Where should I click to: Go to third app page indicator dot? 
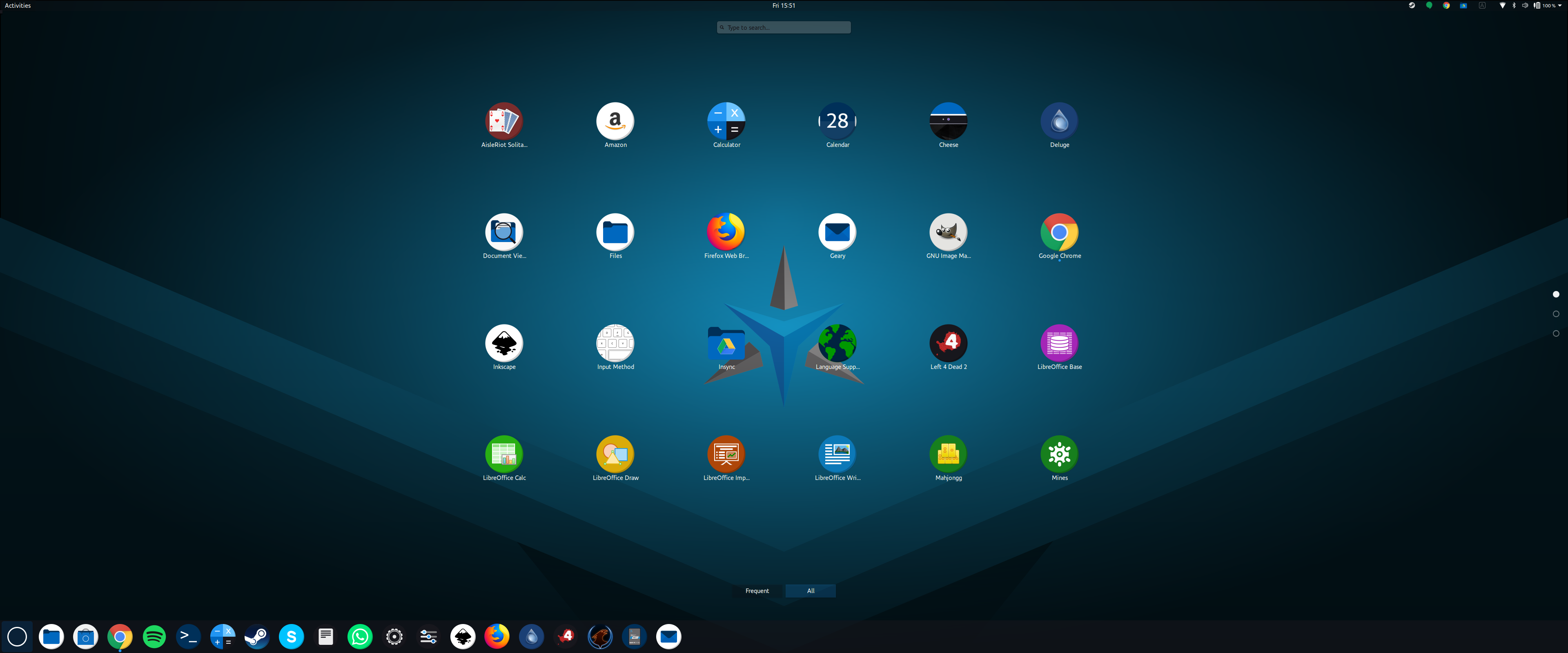pos(1556,333)
